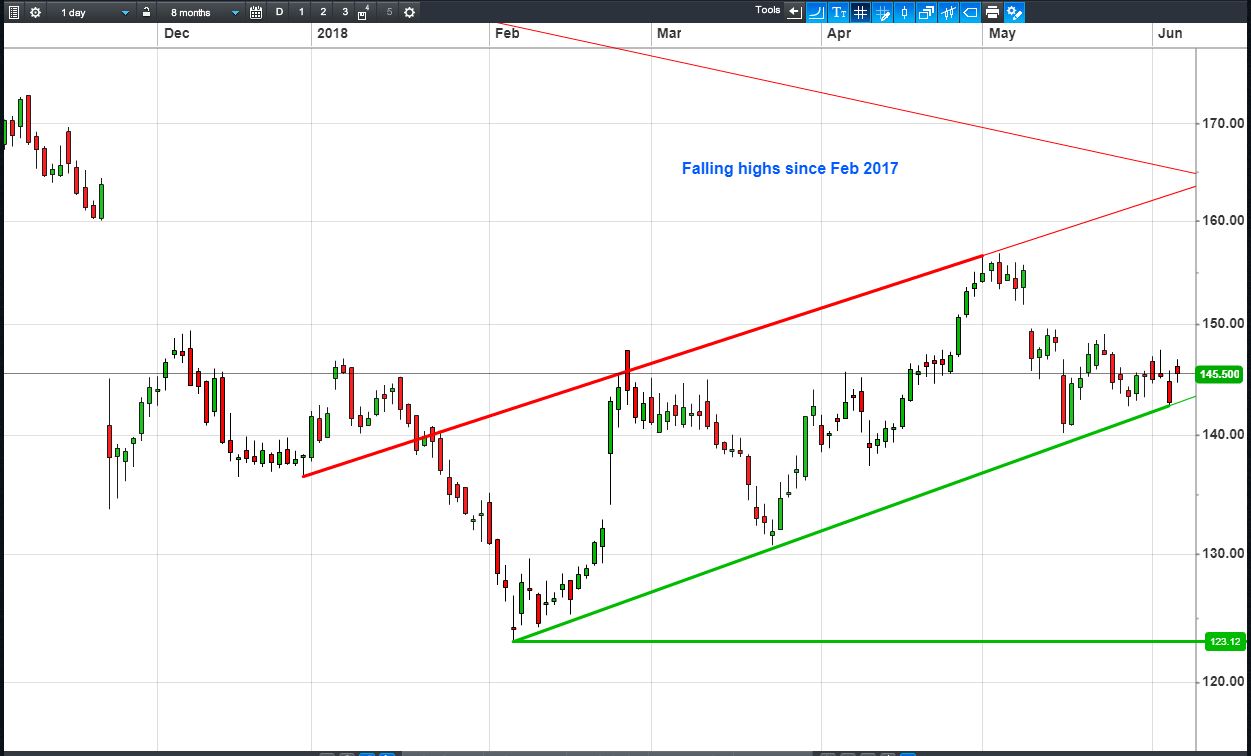The image size is (1251, 756).
Task: Open preset settings gear after preset 5
Action: tap(409, 12)
